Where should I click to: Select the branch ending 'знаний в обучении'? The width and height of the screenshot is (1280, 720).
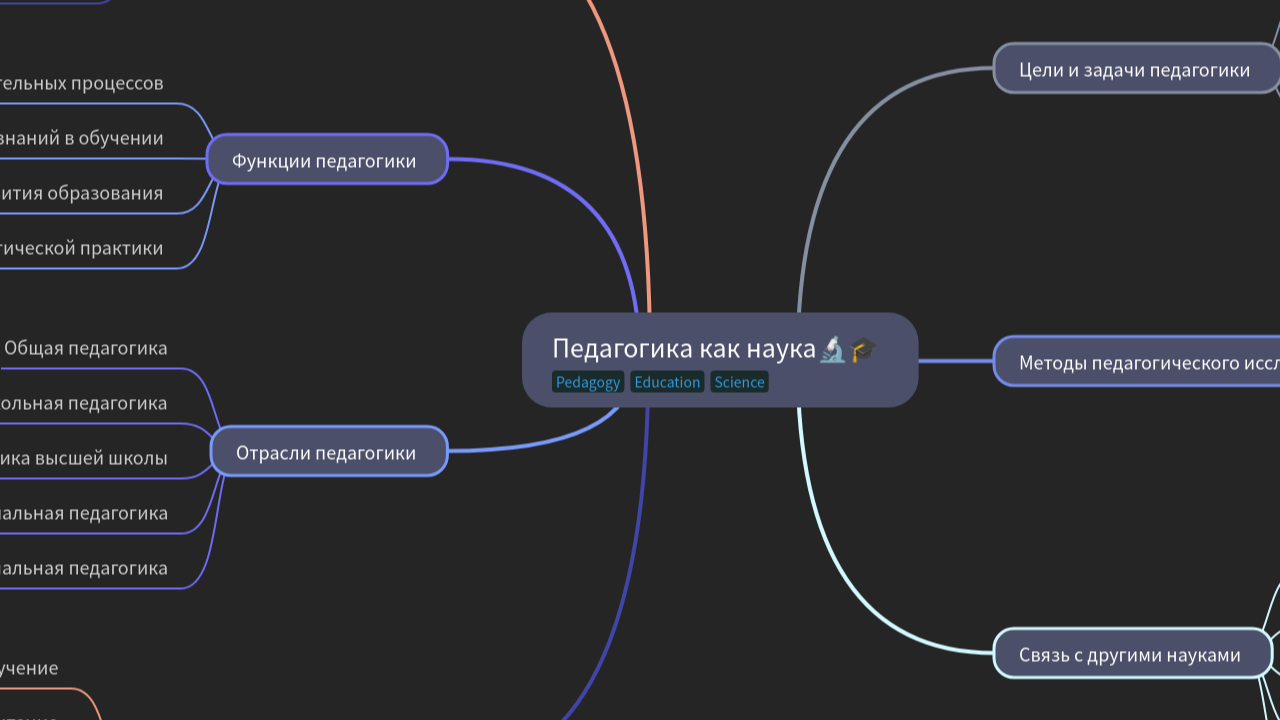[80, 138]
